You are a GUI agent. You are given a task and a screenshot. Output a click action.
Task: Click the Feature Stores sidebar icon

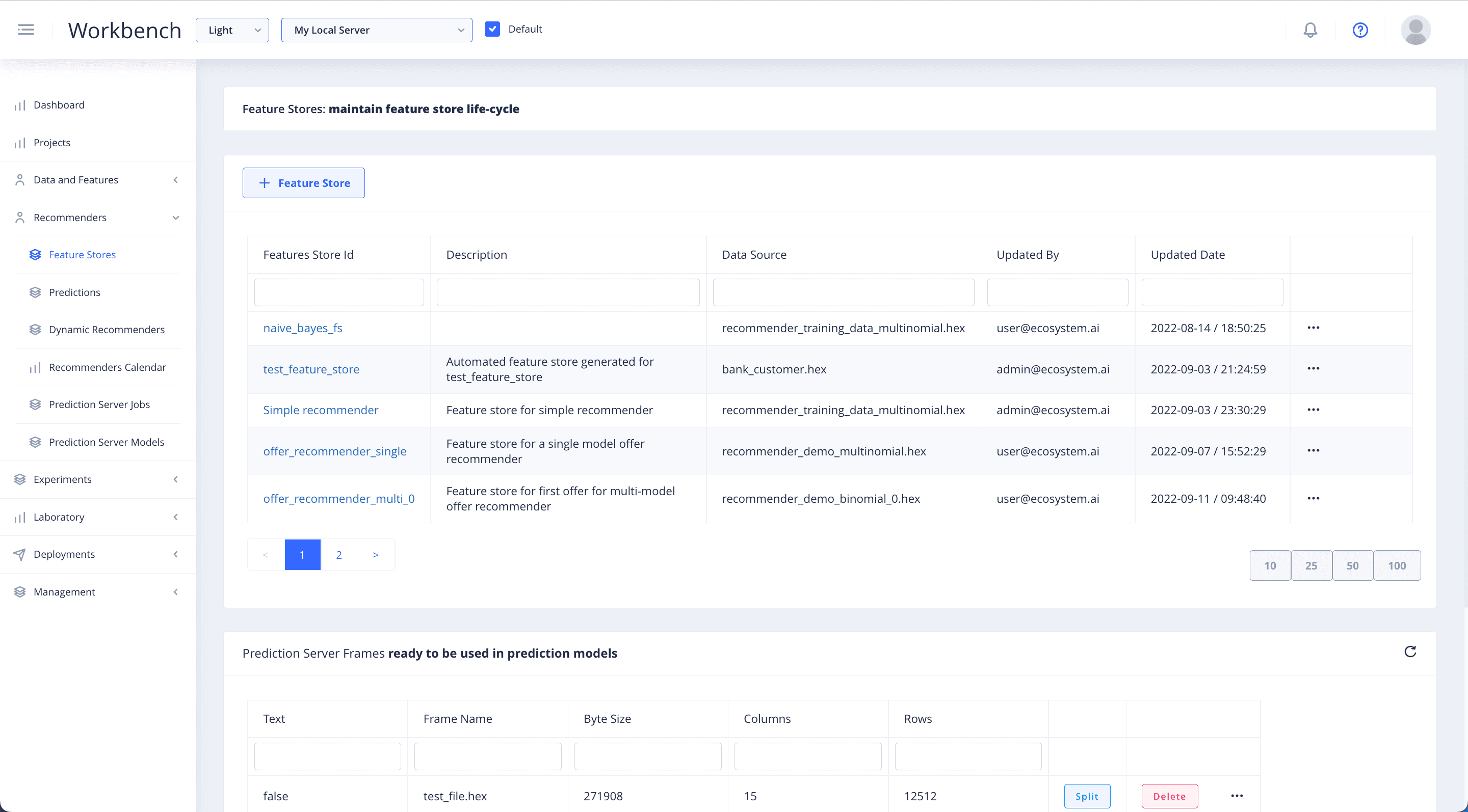[36, 254]
